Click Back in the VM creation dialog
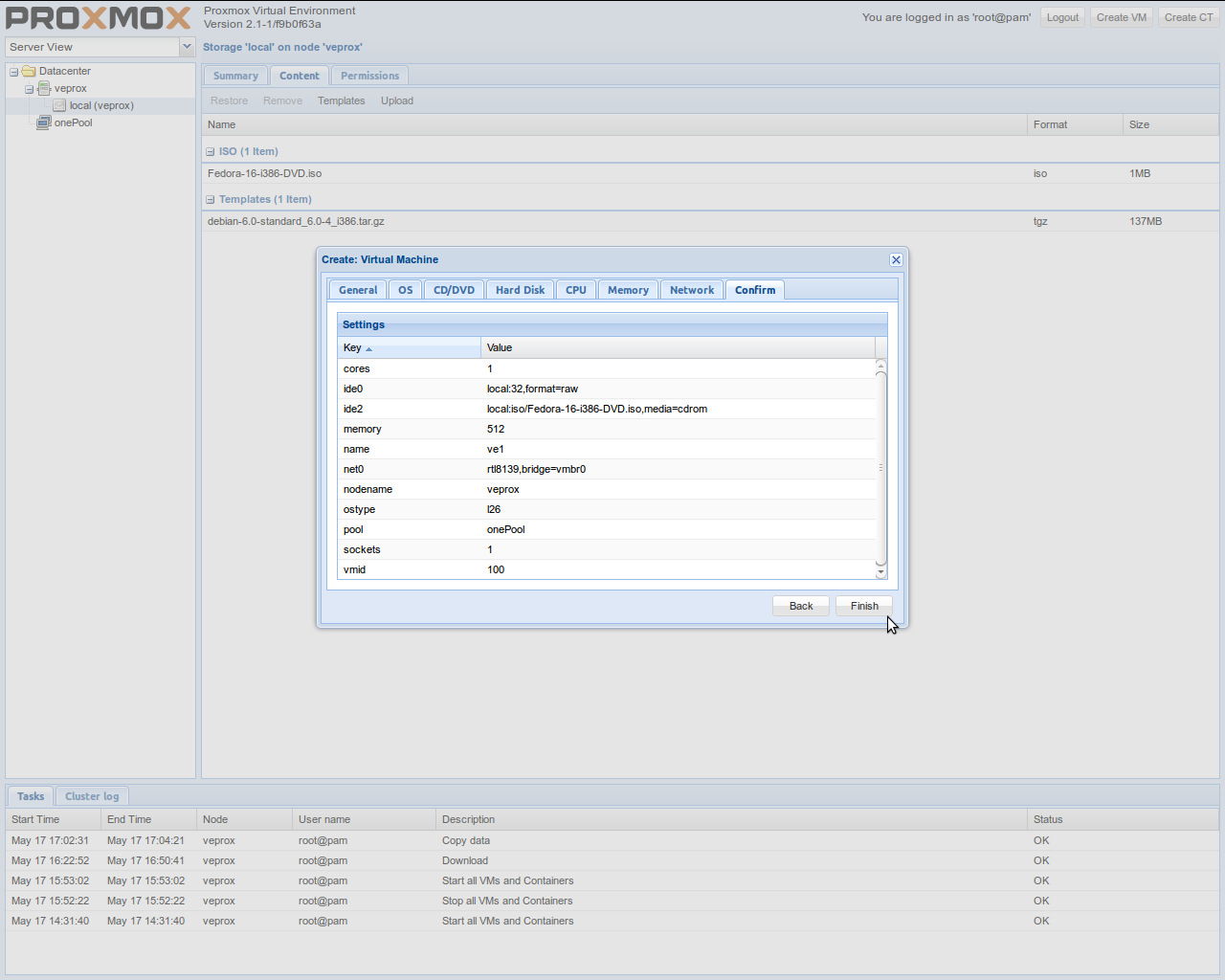Screen dimensions: 1225x980 [800, 605]
